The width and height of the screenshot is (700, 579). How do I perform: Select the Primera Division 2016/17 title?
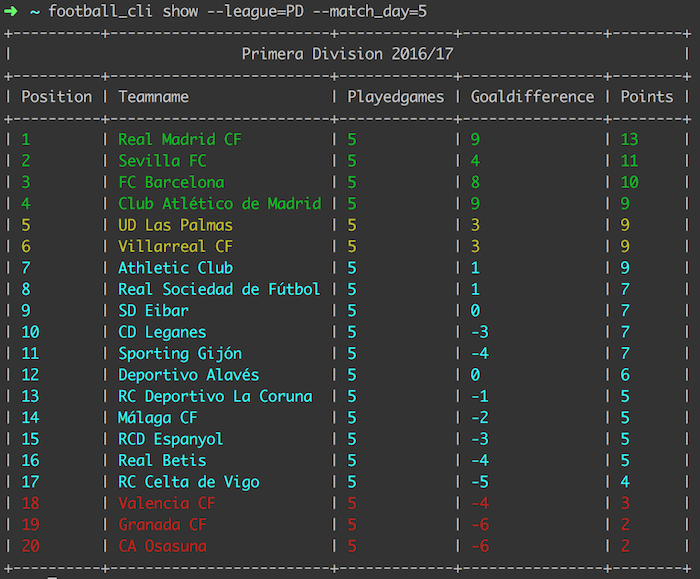click(347, 54)
